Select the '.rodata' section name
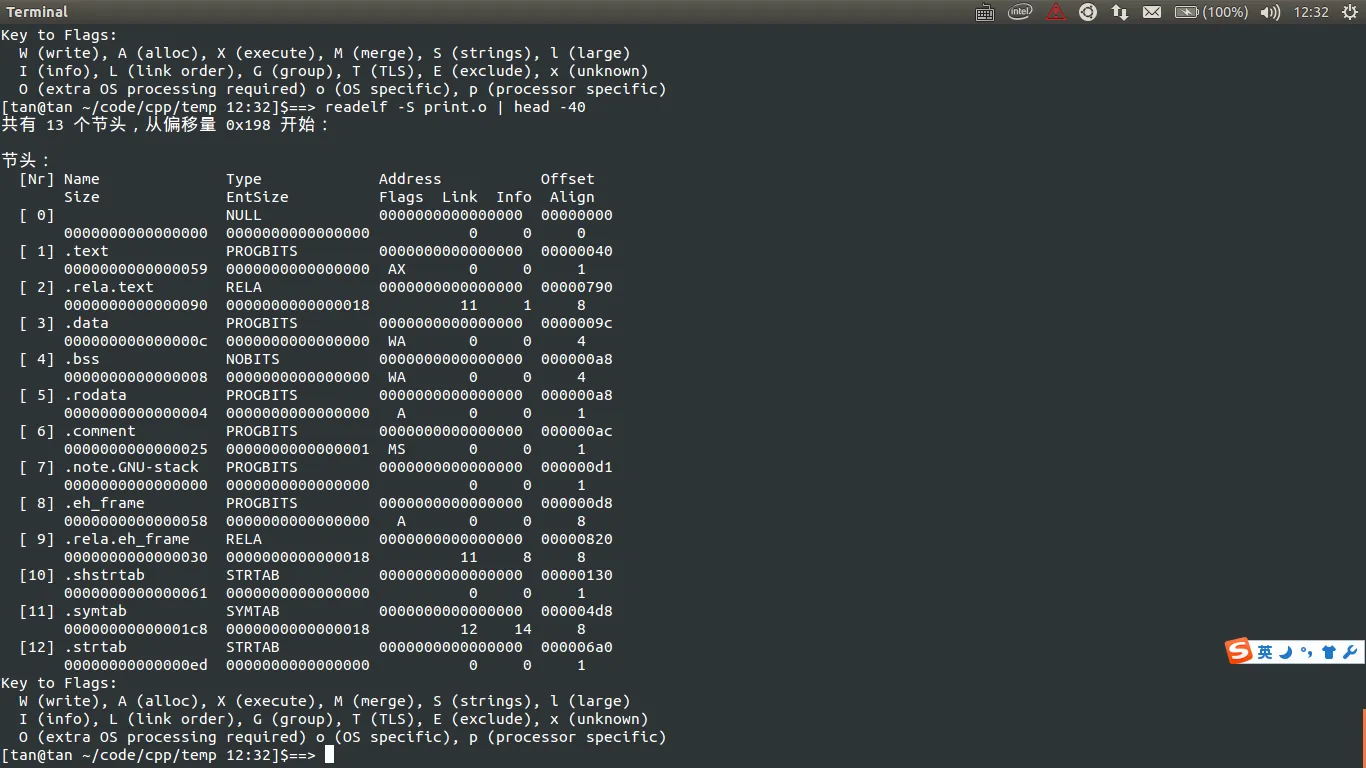Image resolution: width=1366 pixels, height=768 pixels. pyautogui.click(x=95, y=395)
